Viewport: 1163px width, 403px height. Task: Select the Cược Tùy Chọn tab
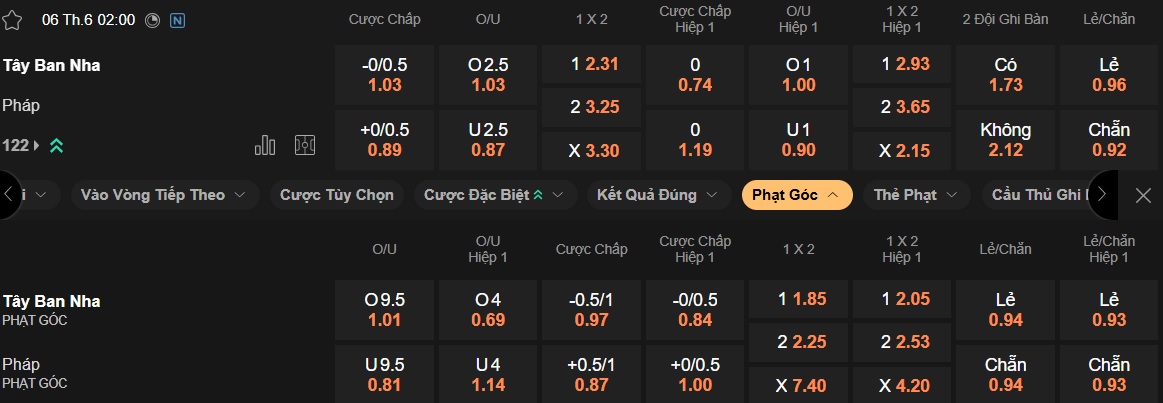337,195
